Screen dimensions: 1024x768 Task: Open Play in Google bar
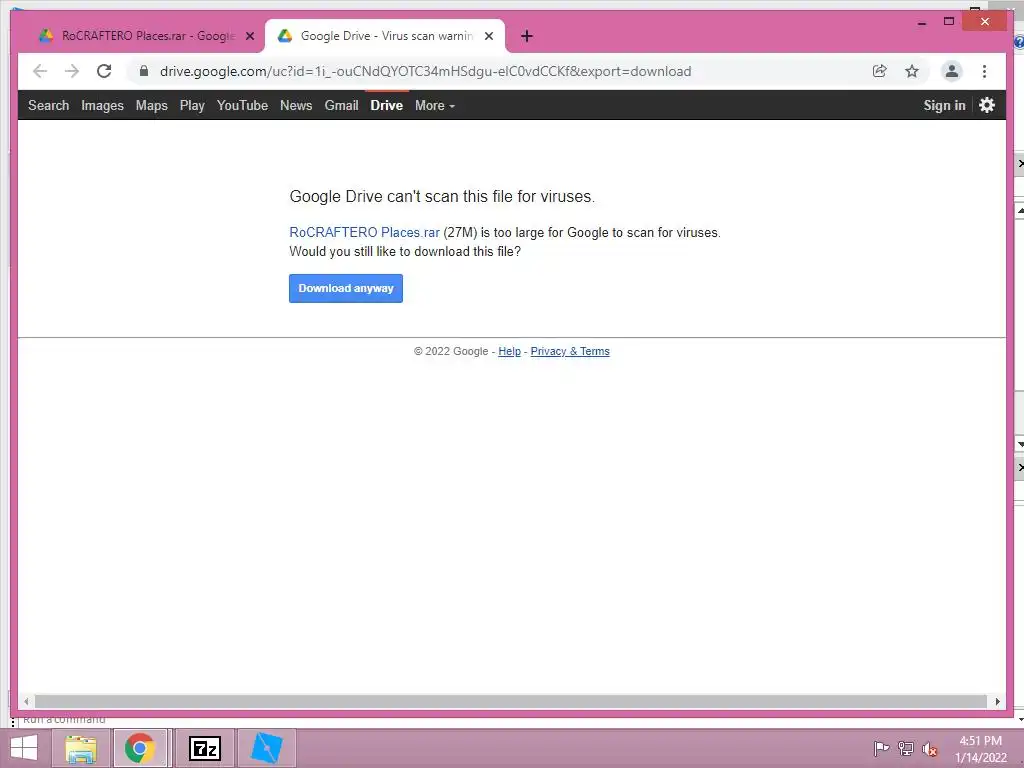pyautogui.click(x=192, y=105)
